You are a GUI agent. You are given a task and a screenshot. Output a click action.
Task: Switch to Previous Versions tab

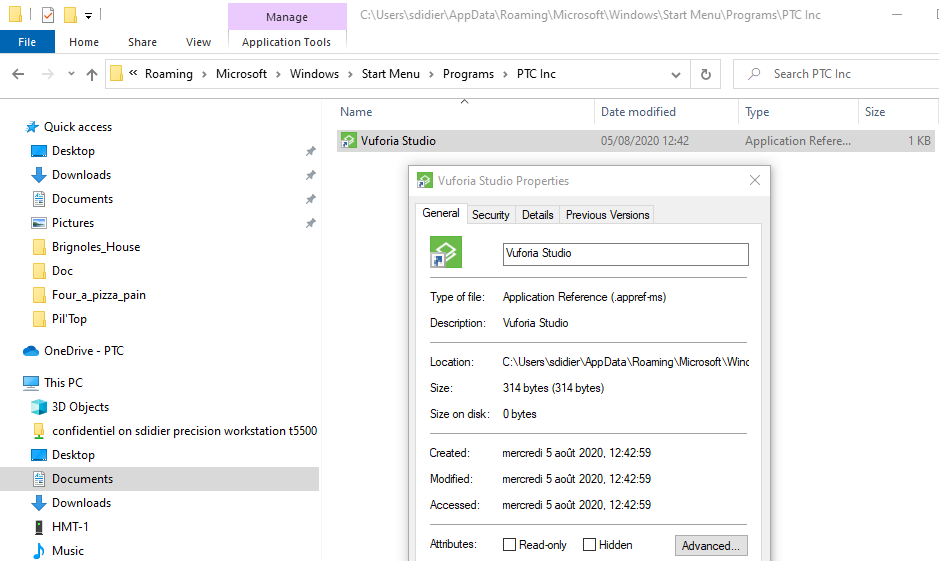click(x=607, y=215)
